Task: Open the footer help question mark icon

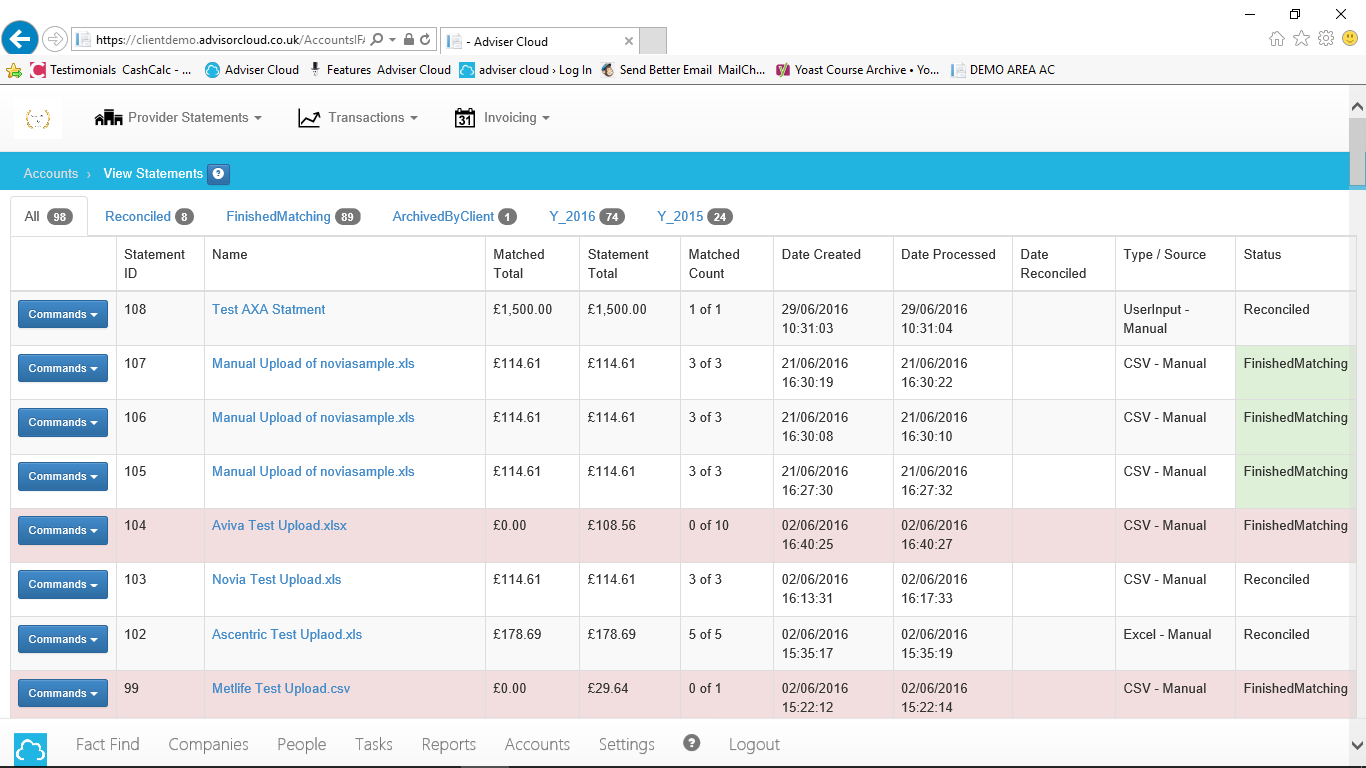Action: tap(691, 743)
